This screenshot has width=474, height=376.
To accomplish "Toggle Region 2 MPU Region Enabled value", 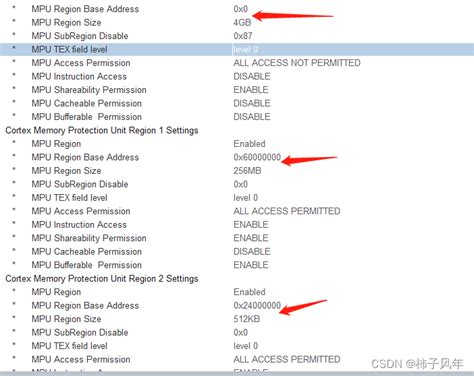I will [249, 292].
